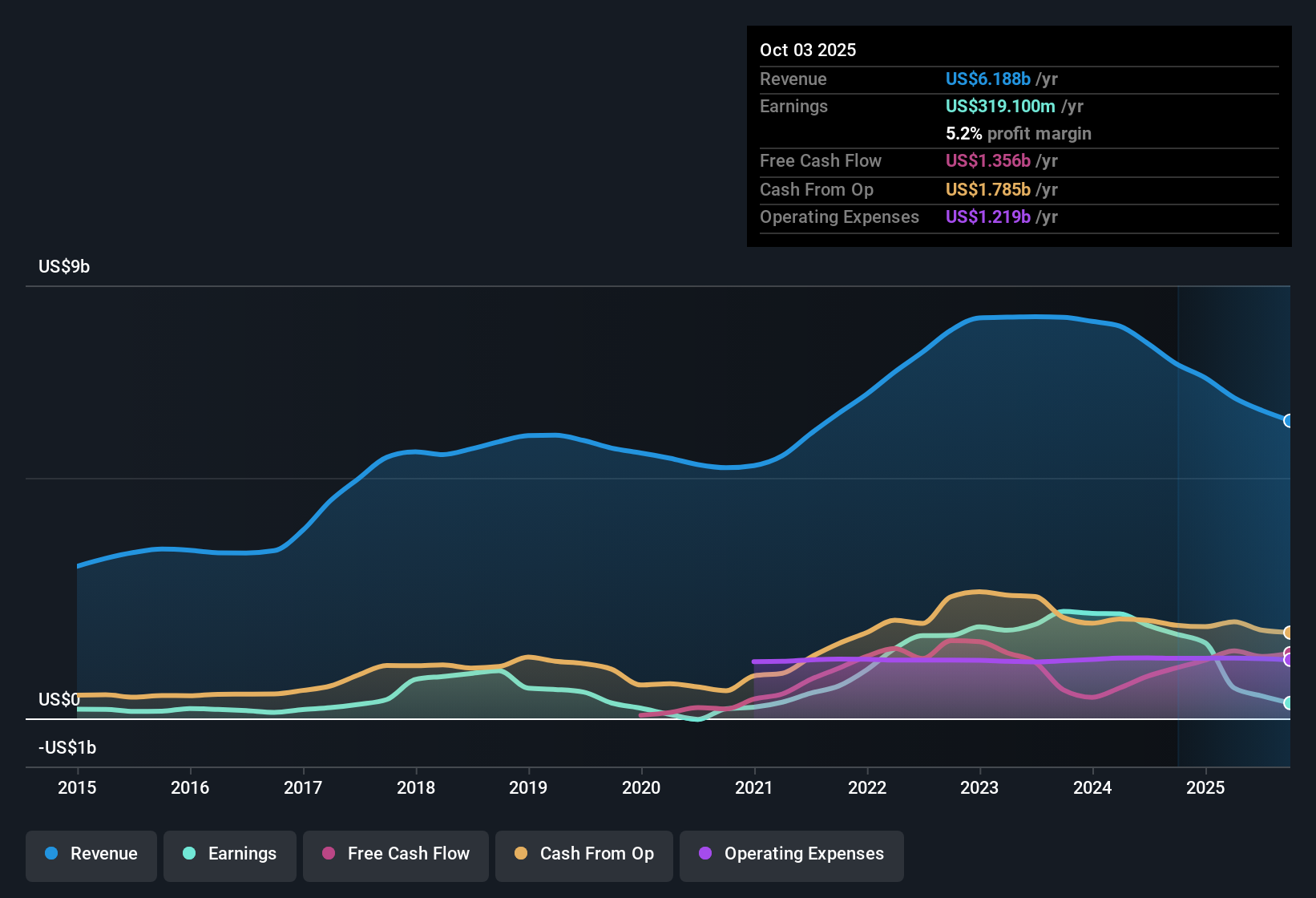This screenshot has height=898, width=1316.
Task: Expand the Earnings legend entry
Action: (230, 854)
